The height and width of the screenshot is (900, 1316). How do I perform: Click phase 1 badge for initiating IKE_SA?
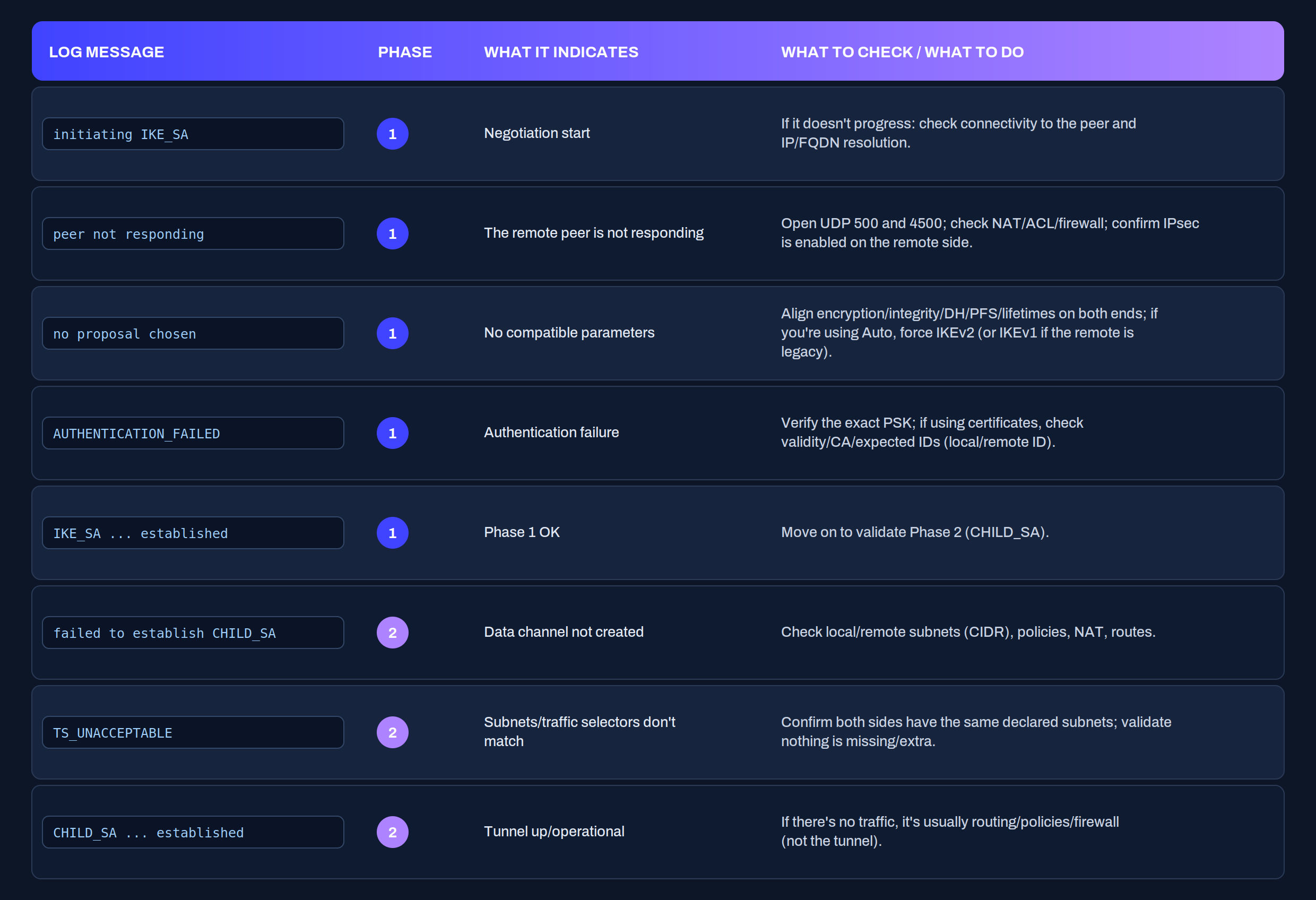coord(393,134)
